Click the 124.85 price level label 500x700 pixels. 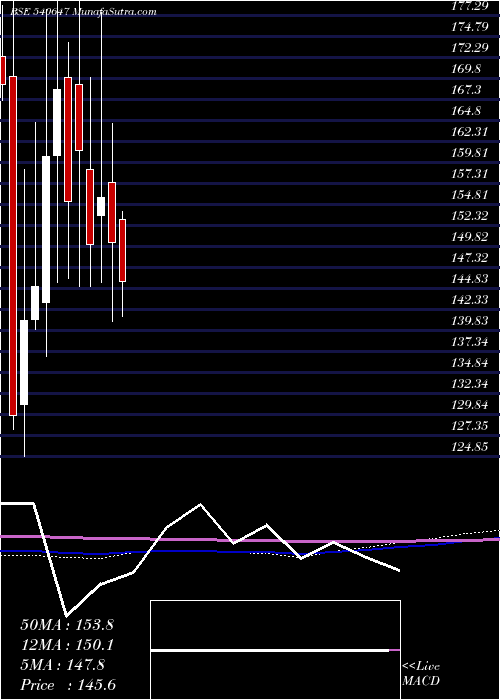pyautogui.click(x=470, y=447)
